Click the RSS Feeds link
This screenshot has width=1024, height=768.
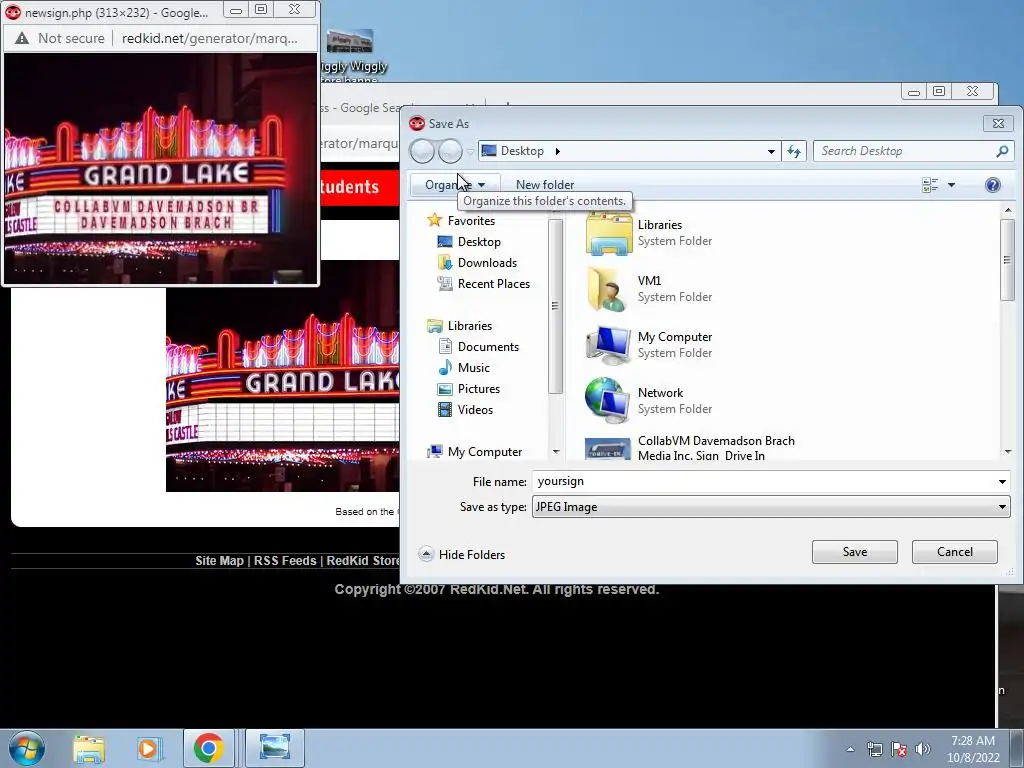[285, 560]
